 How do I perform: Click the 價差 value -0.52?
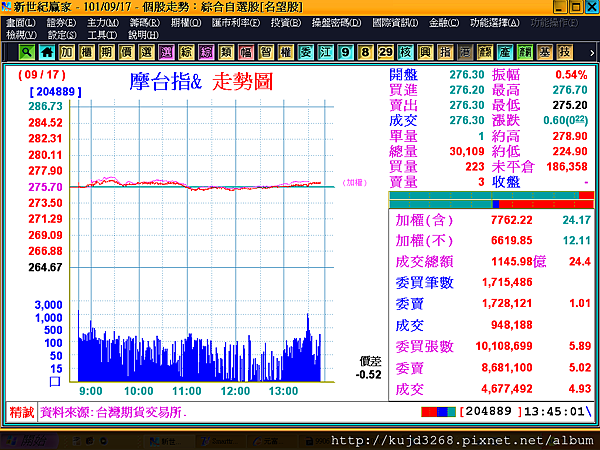[x=368, y=374]
